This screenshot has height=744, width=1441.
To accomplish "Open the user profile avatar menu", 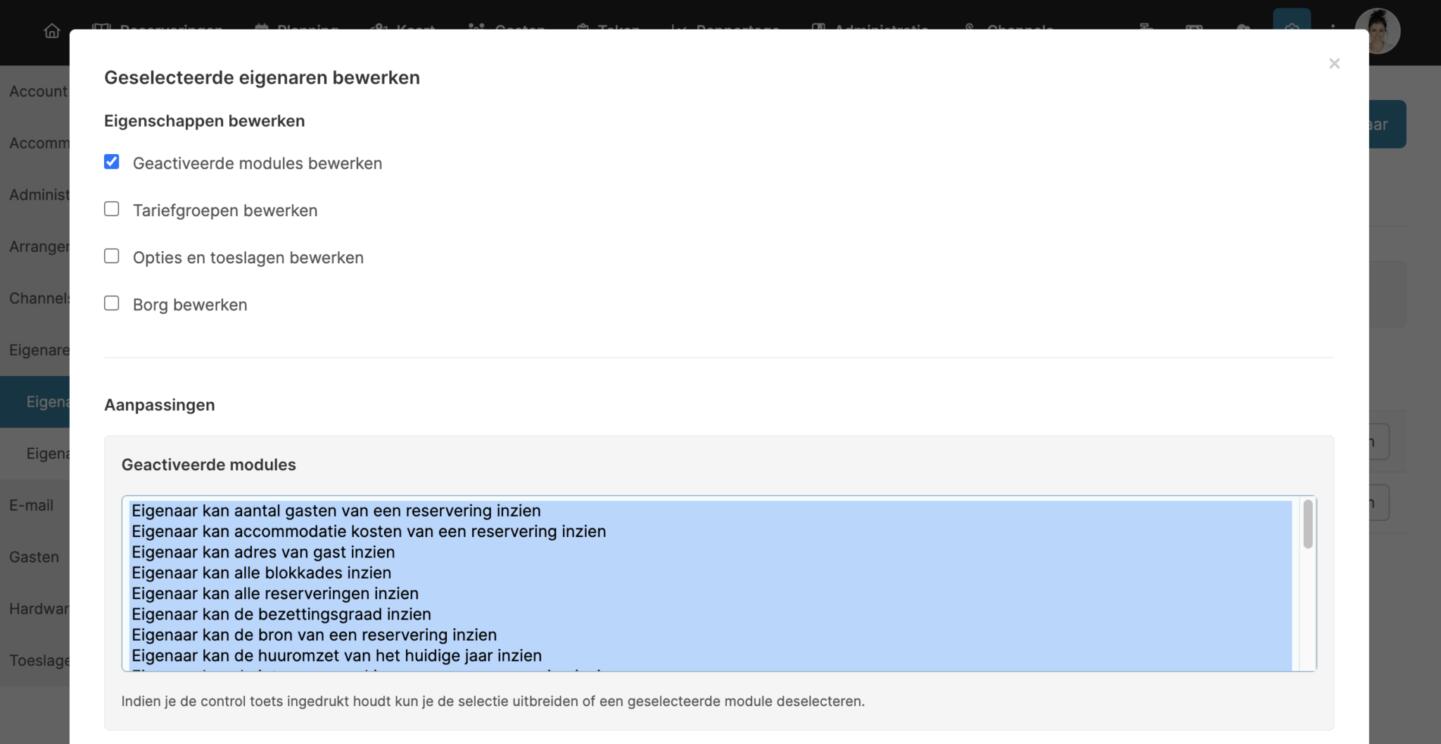I will [1377, 31].
